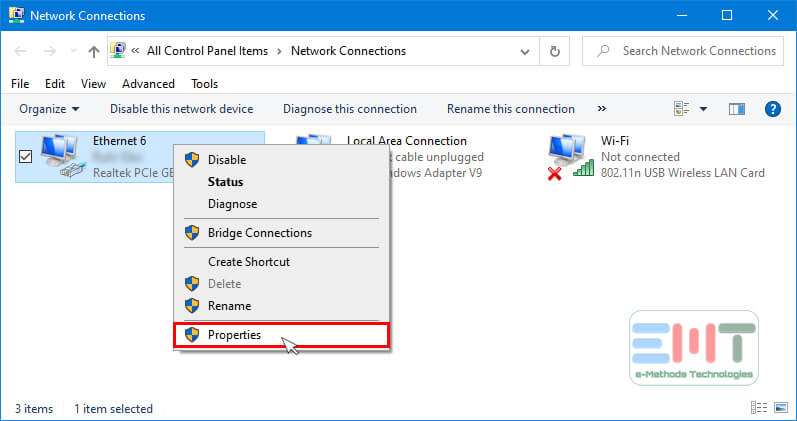
Task: Choose Rename from the context menu
Action: 282,306
